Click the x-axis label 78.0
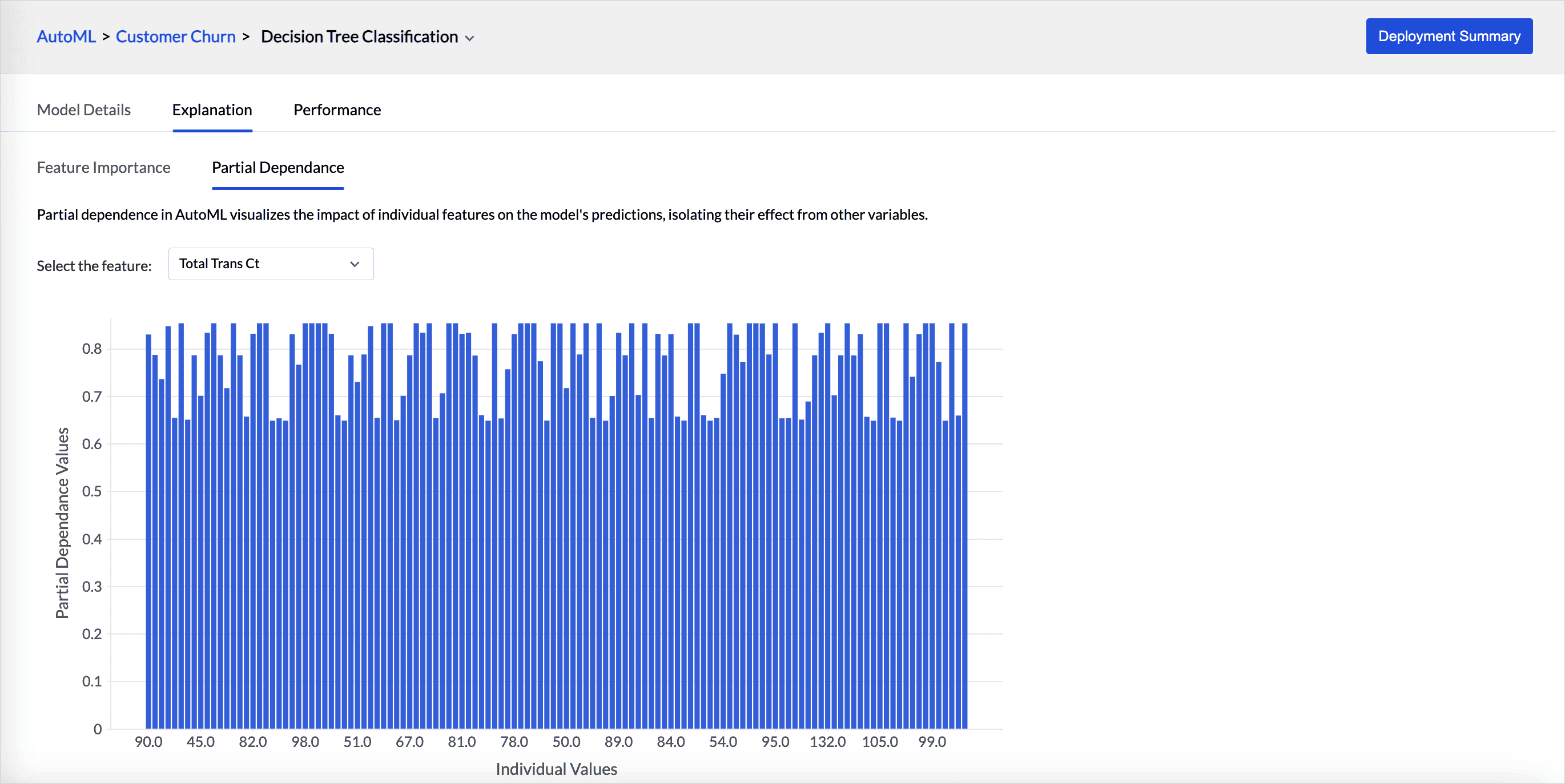1565x784 pixels. tap(514, 742)
